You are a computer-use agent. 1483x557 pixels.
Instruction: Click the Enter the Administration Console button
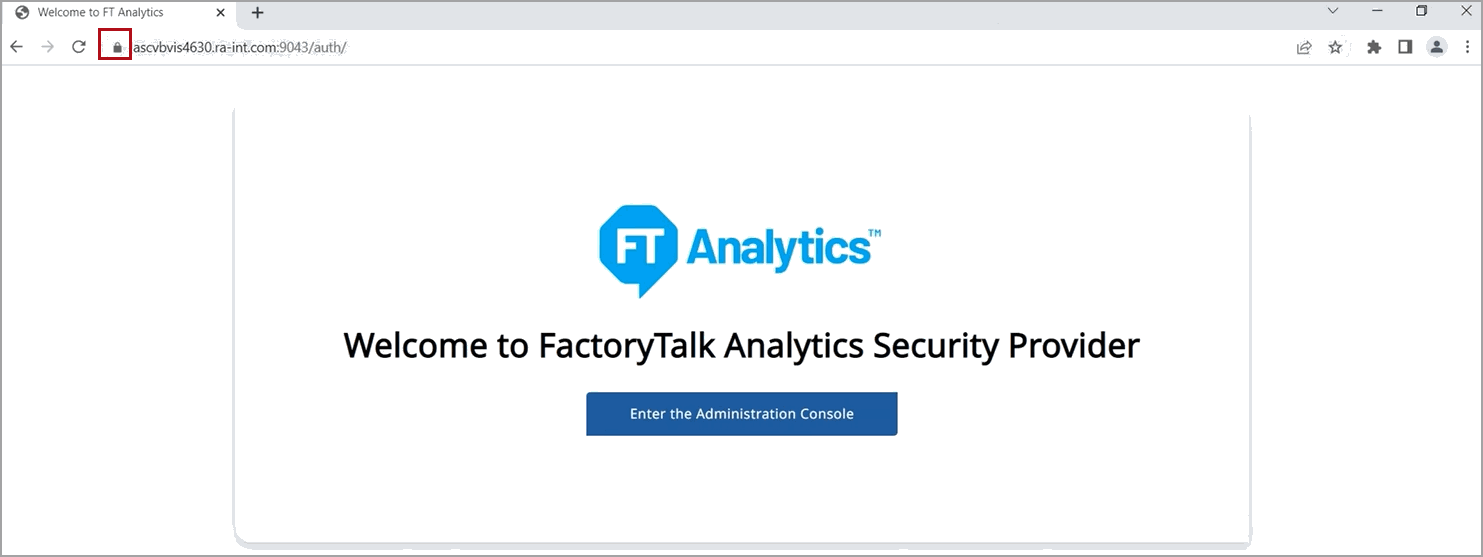click(741, 414)
